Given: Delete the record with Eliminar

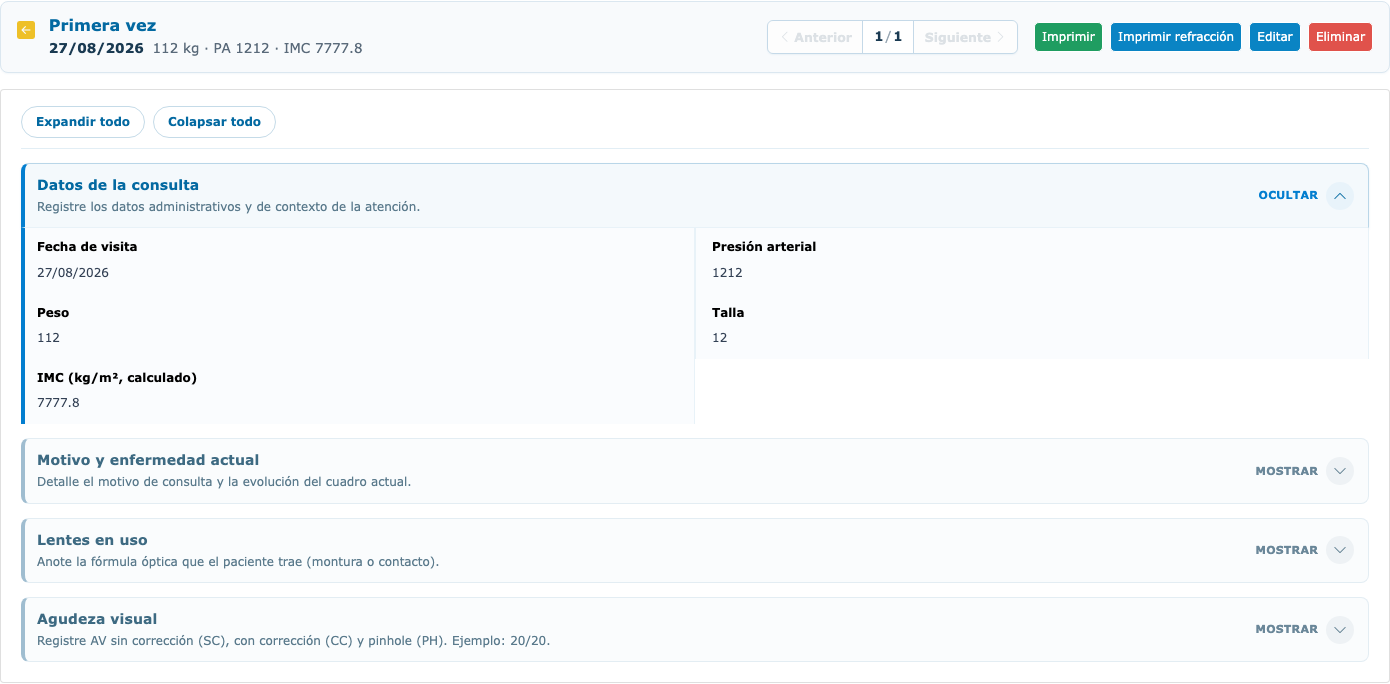Looking at the screenshot, I should [1340, 37].
